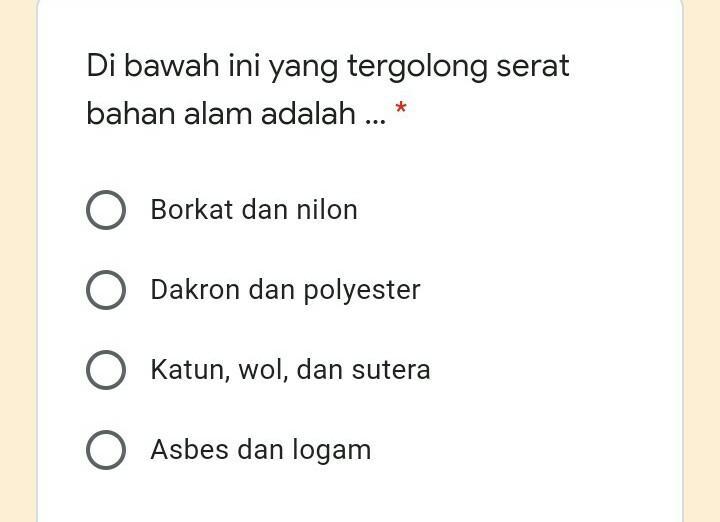
Task: Click the question line 'Di bawah ini yang tergolong serat'
Action: click(x=328, y=67)
